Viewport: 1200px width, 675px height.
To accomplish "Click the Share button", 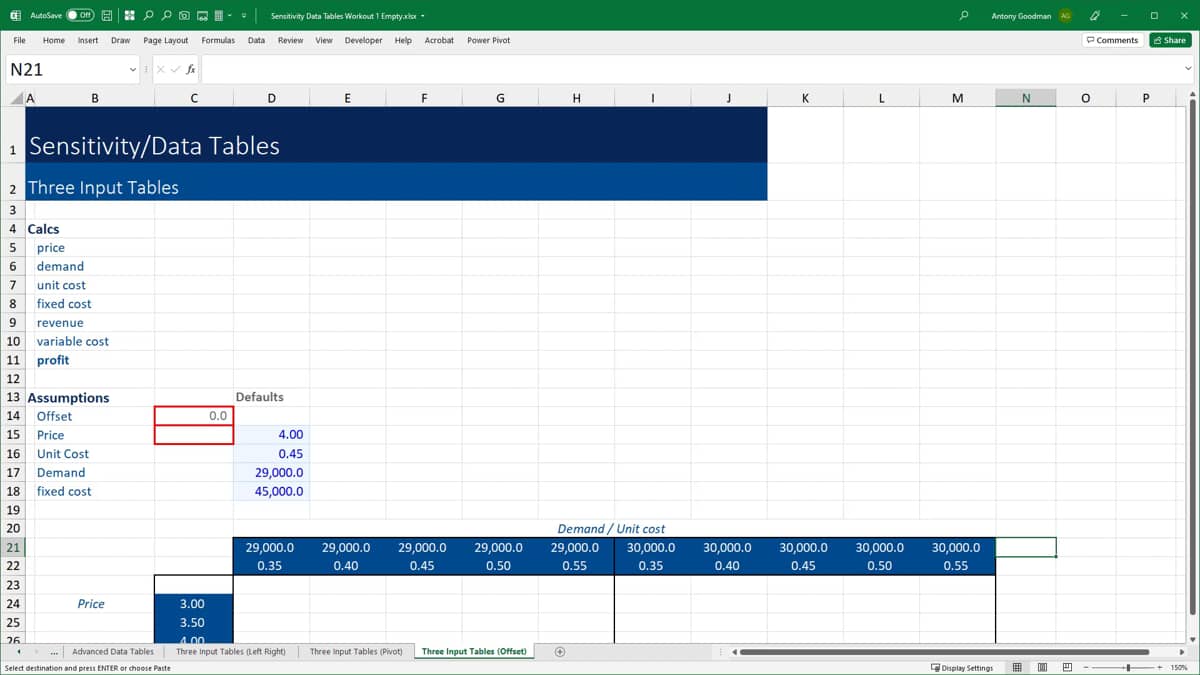I will click(x=1170, y=40).
